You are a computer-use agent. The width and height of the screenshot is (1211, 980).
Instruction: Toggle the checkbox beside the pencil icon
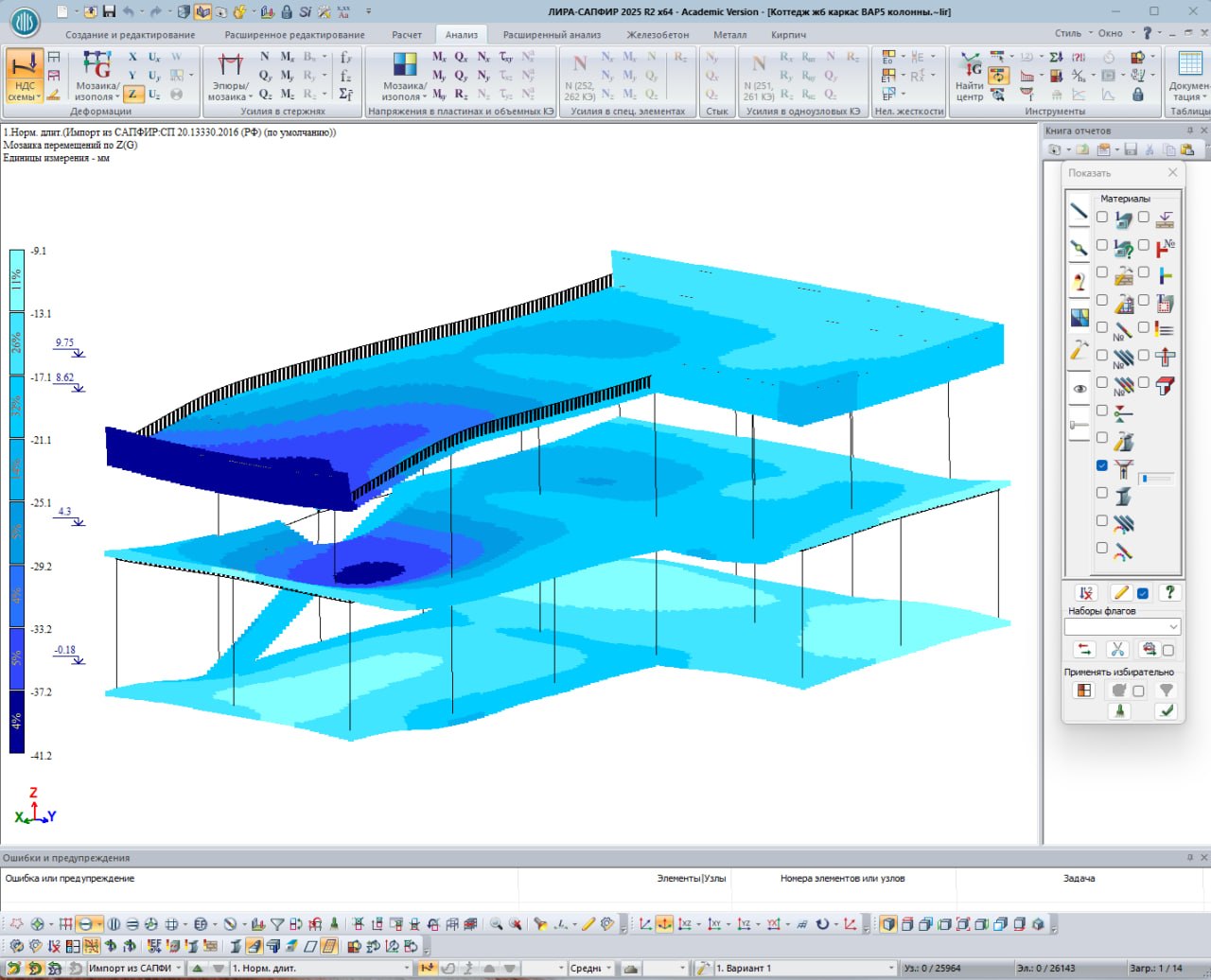pos(1143,593)
